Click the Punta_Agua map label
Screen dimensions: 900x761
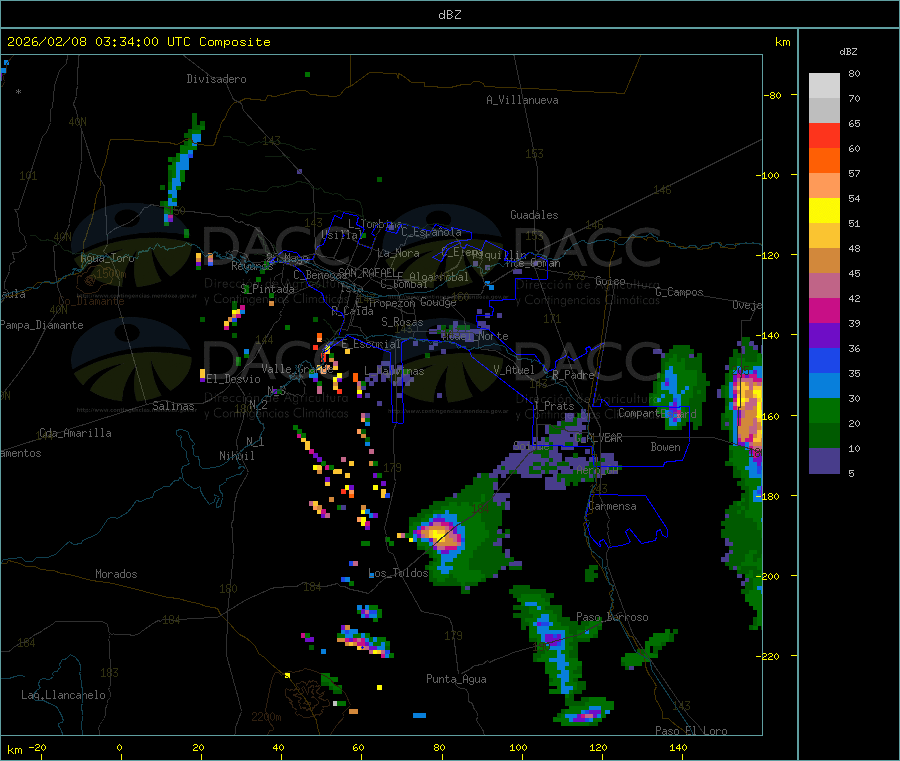point(456,679)
